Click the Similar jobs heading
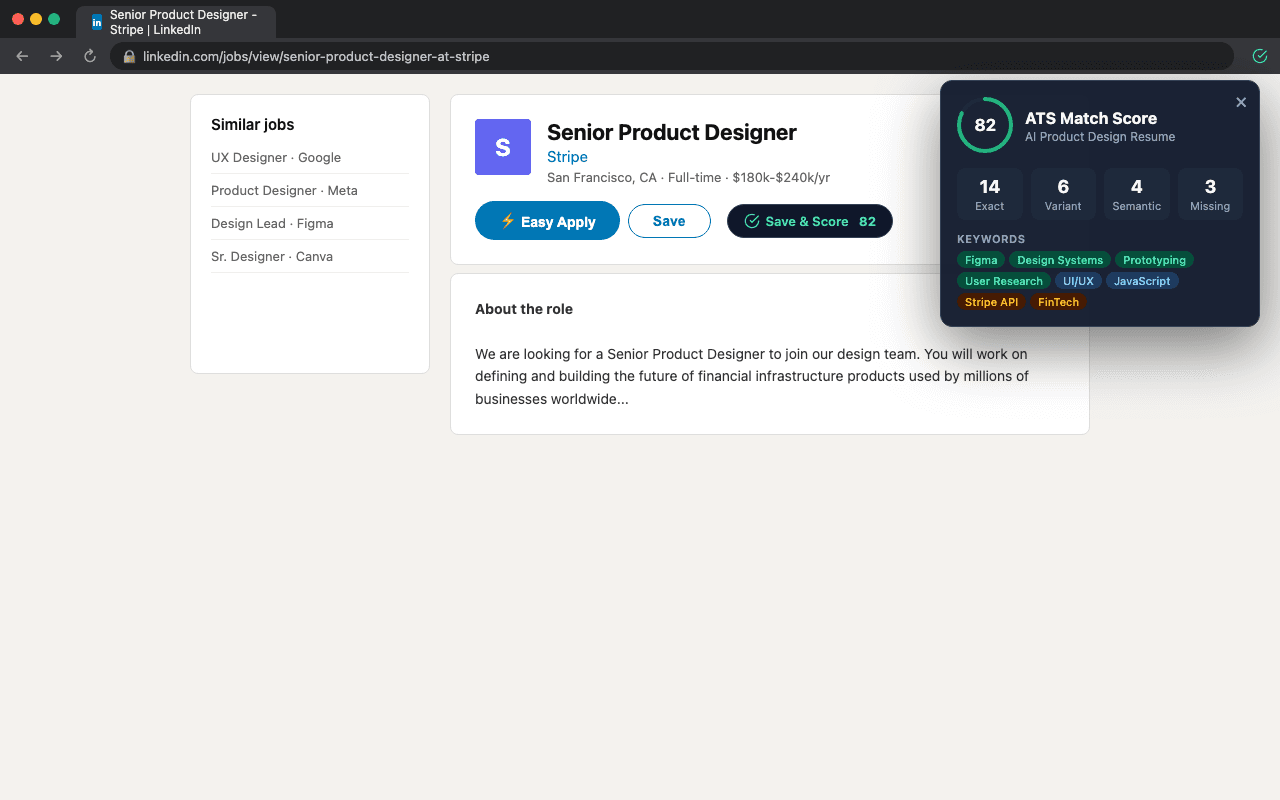The width and height of the screenshot is (1280, 800). point(252,125)
